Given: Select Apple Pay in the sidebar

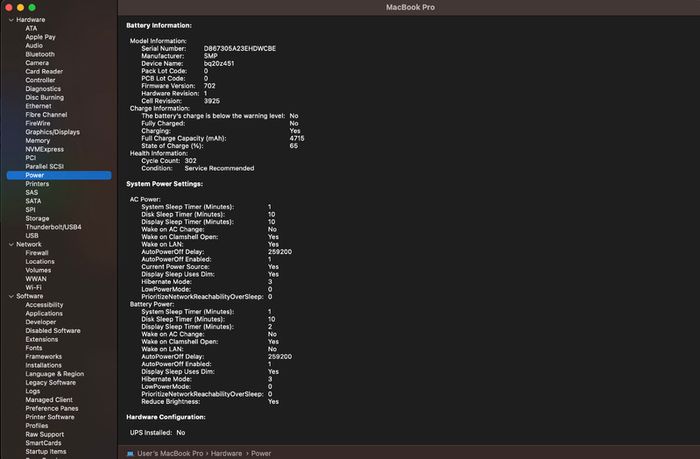Looking at the screenshot, I should click(x=40, y=37).
